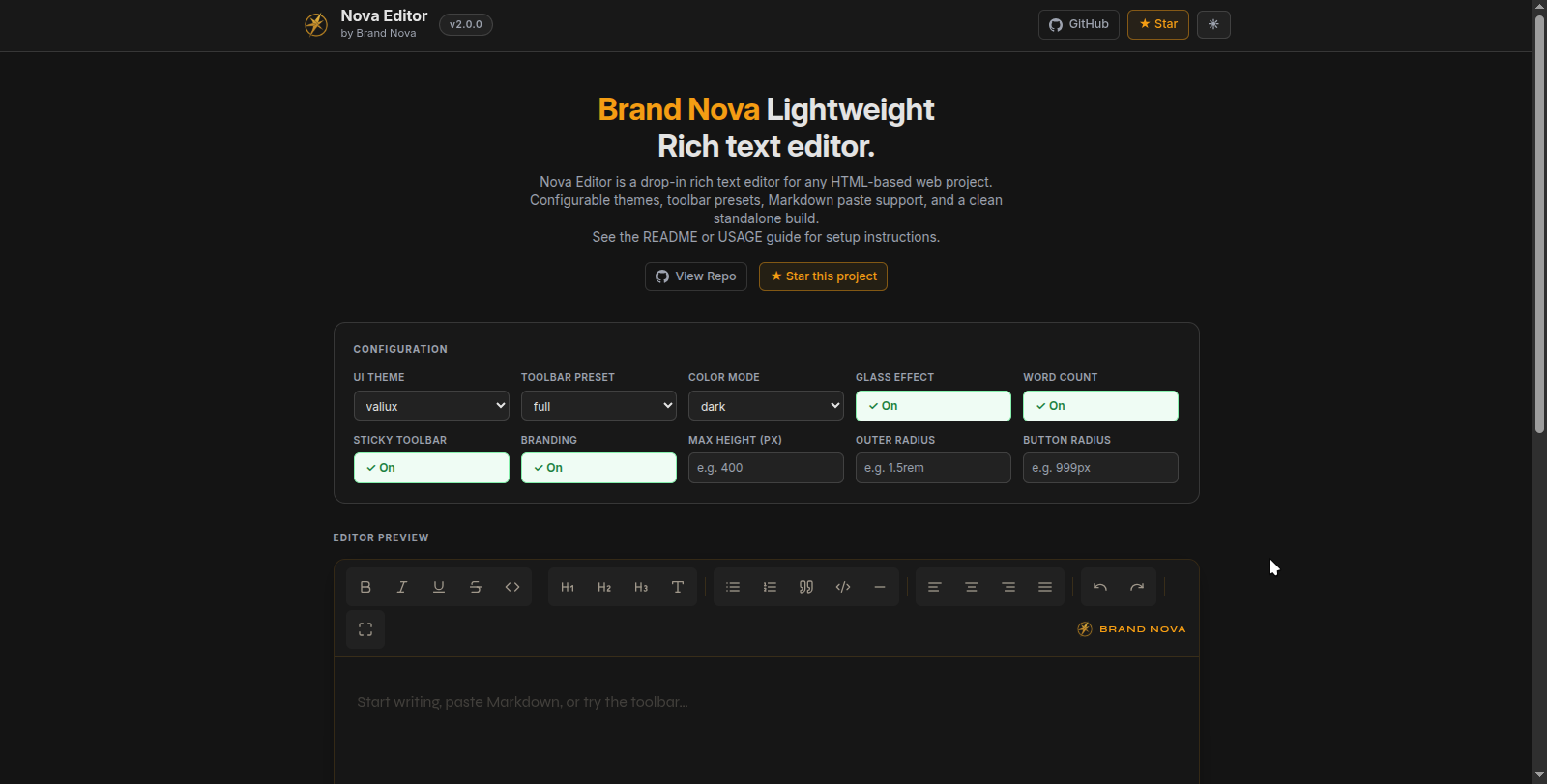Insert a blockquote
The image size is (1547, 784).
pyautogui.click(x=806, y=587)
